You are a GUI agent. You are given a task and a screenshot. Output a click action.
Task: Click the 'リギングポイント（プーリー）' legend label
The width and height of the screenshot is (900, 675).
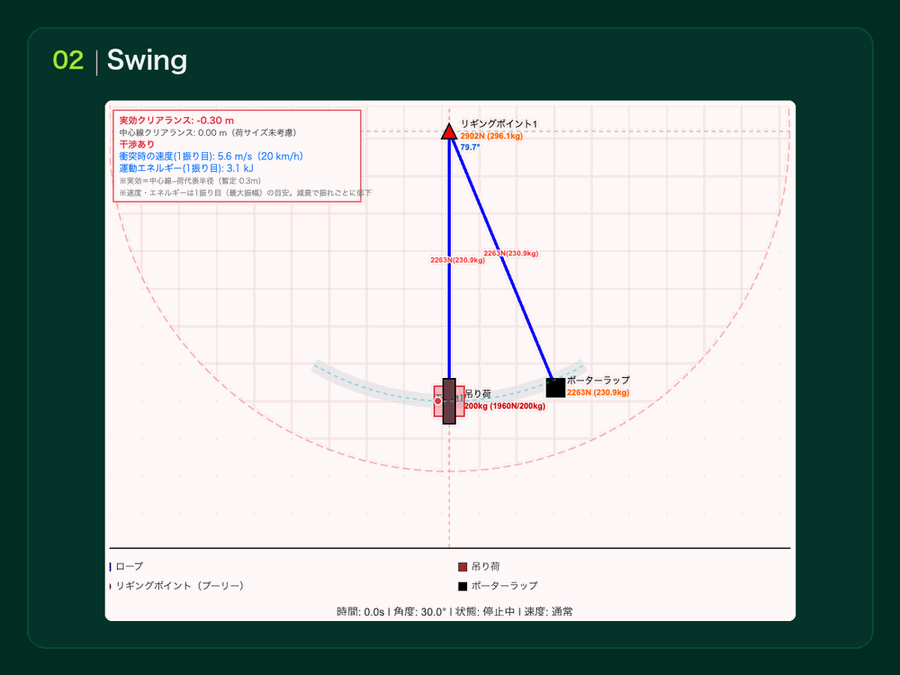pos(180,586)
